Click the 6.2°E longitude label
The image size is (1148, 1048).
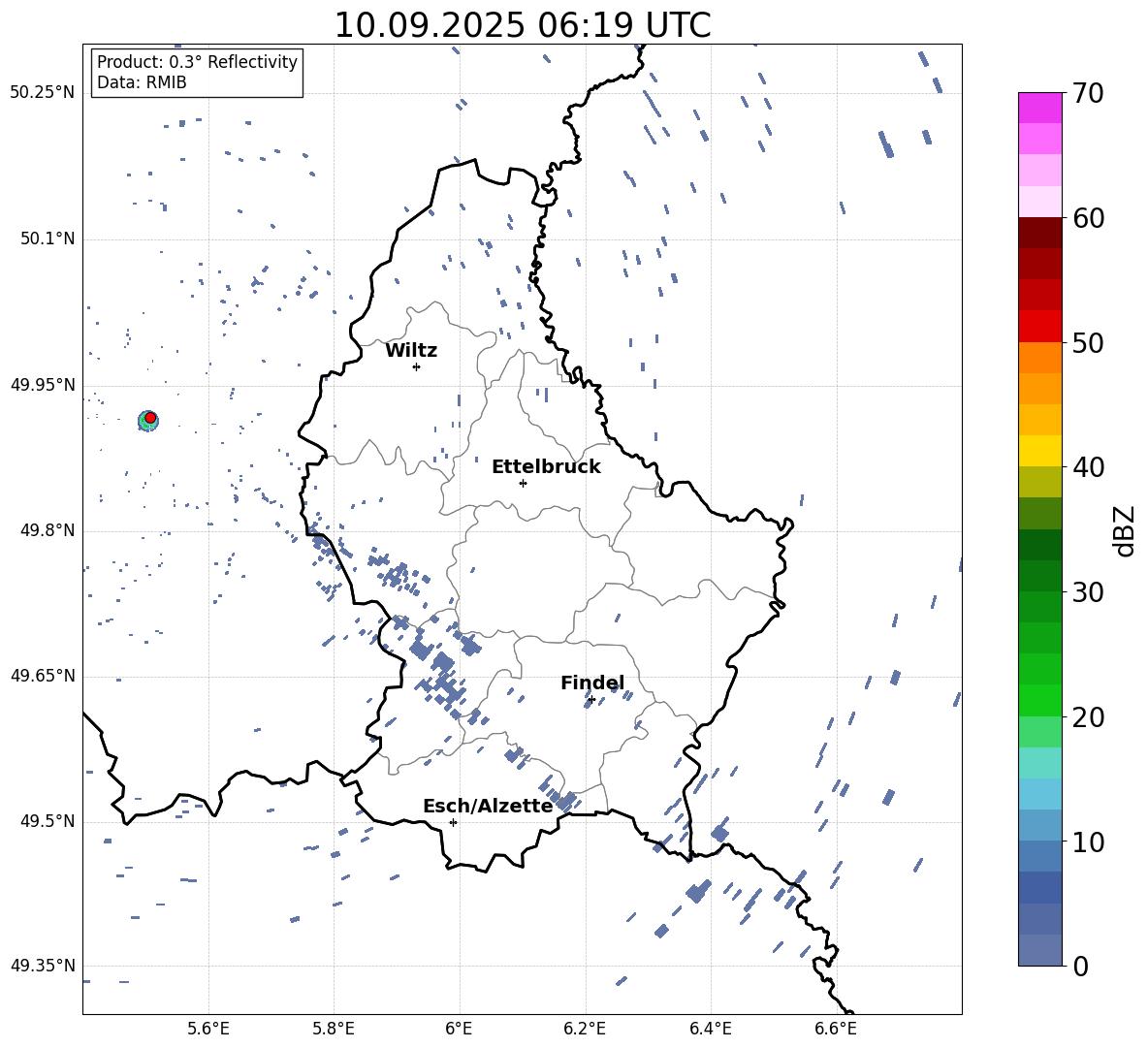(585, 1029)
